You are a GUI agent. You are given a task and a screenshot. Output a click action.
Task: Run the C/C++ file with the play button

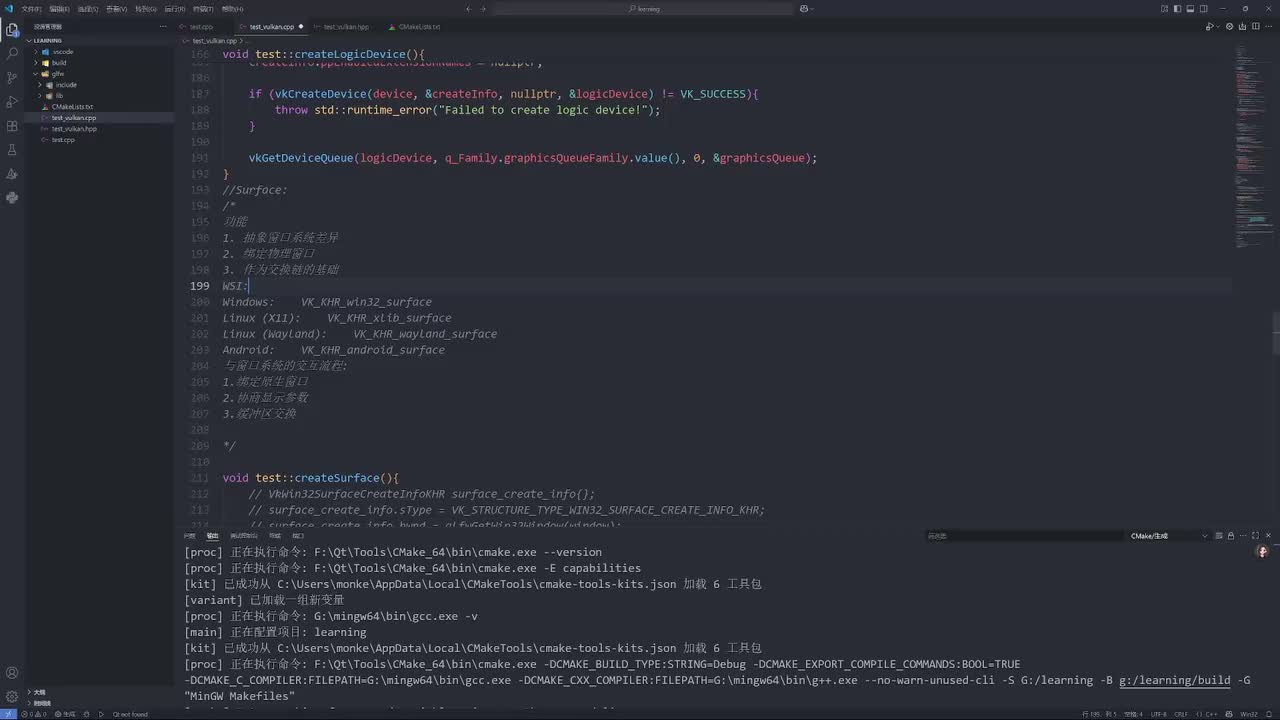coord(1209,26)
